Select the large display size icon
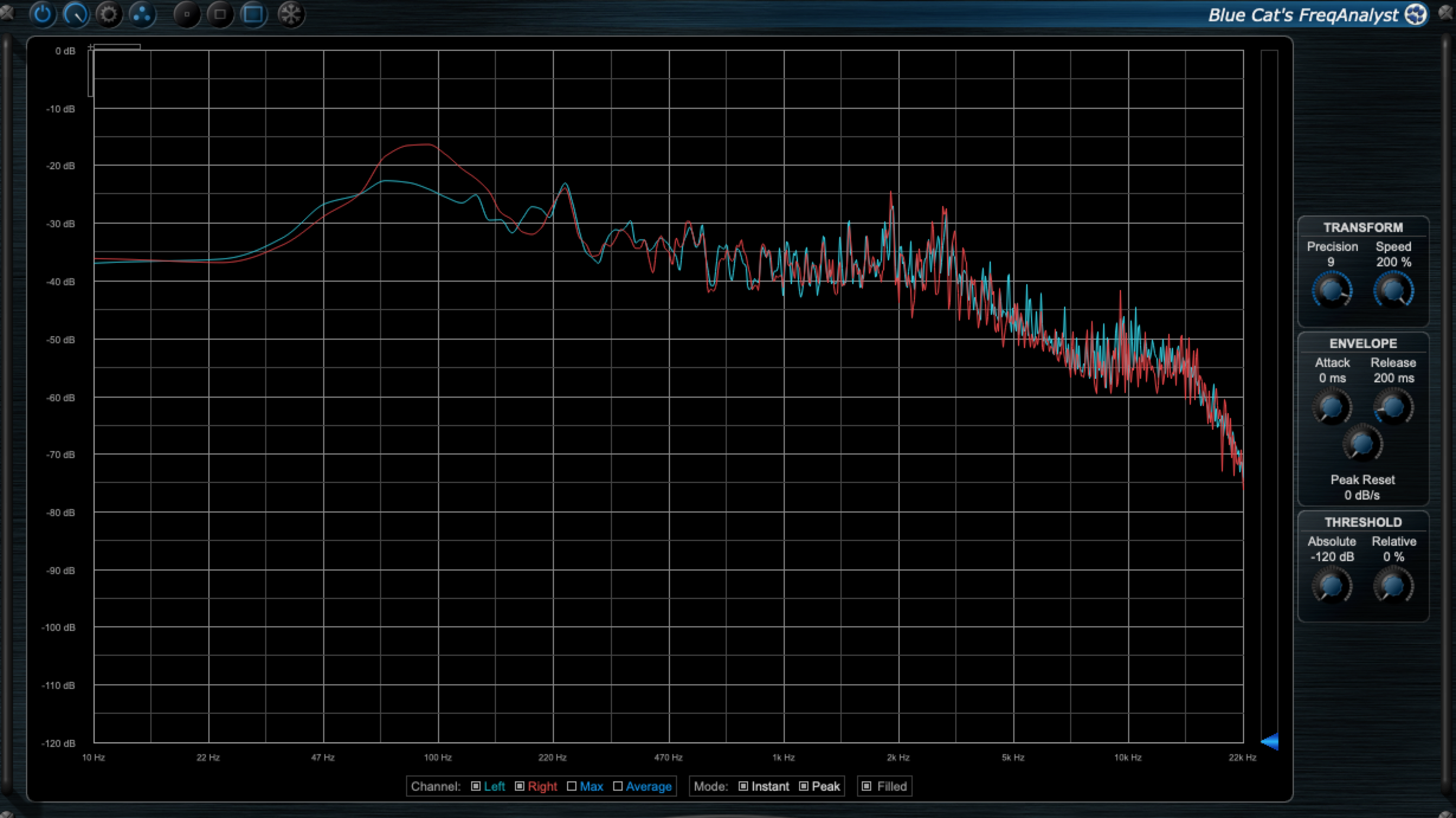Image resolution: width=1456 pixels, height=818 pixels. (x=254, y=14)
